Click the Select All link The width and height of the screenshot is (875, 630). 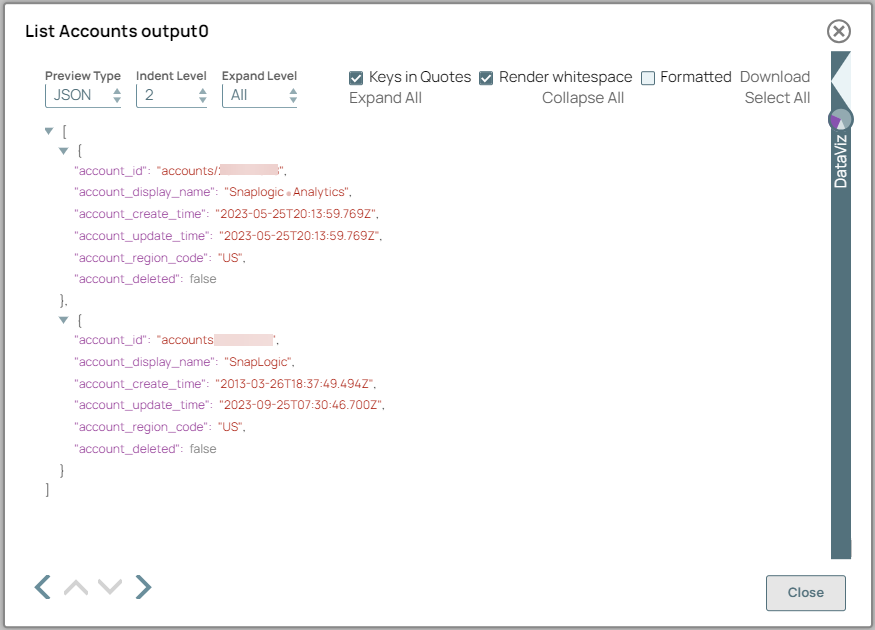[x=778, y=98]
